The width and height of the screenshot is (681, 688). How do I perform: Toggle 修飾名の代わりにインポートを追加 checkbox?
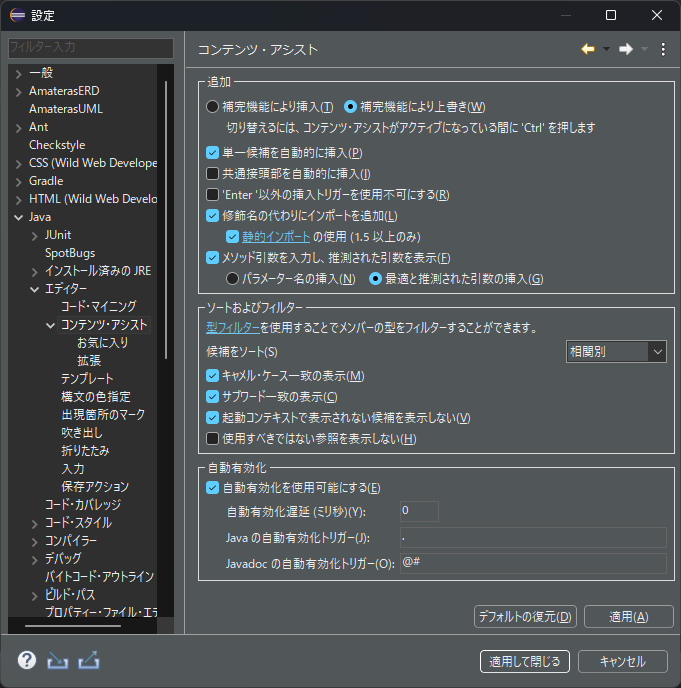click(212, 215)
